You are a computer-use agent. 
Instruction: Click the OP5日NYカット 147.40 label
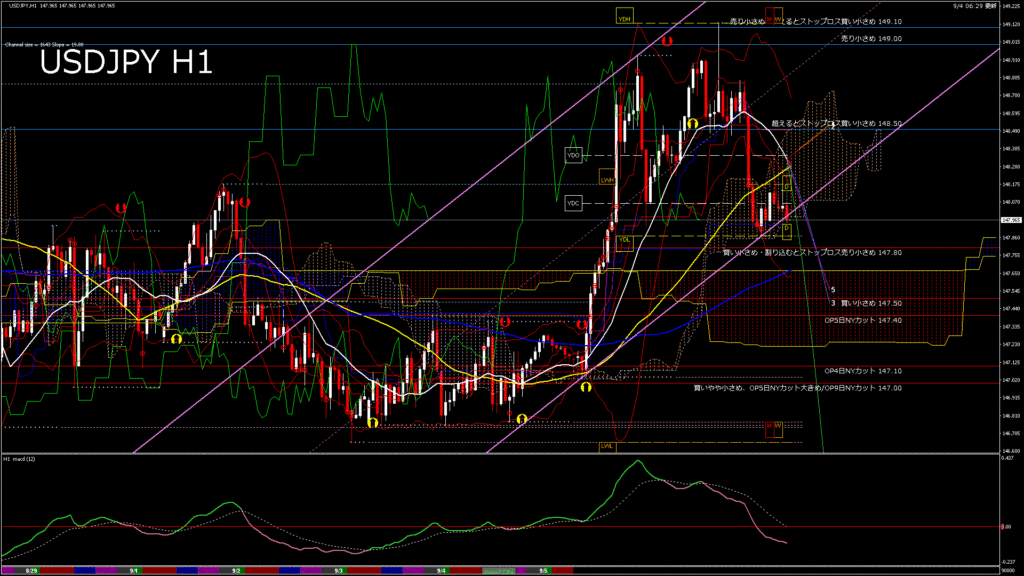[x=863, y=320]
